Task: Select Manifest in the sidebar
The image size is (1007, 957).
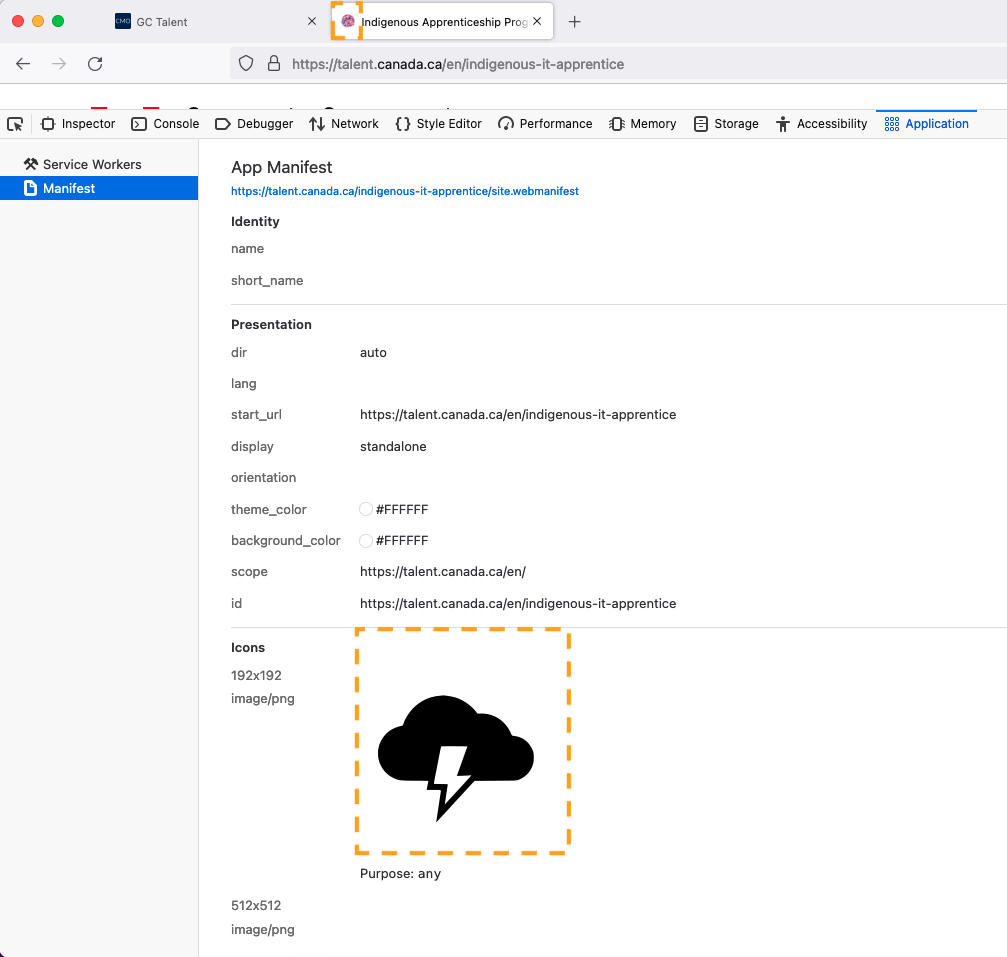Action: click(99, 188)
